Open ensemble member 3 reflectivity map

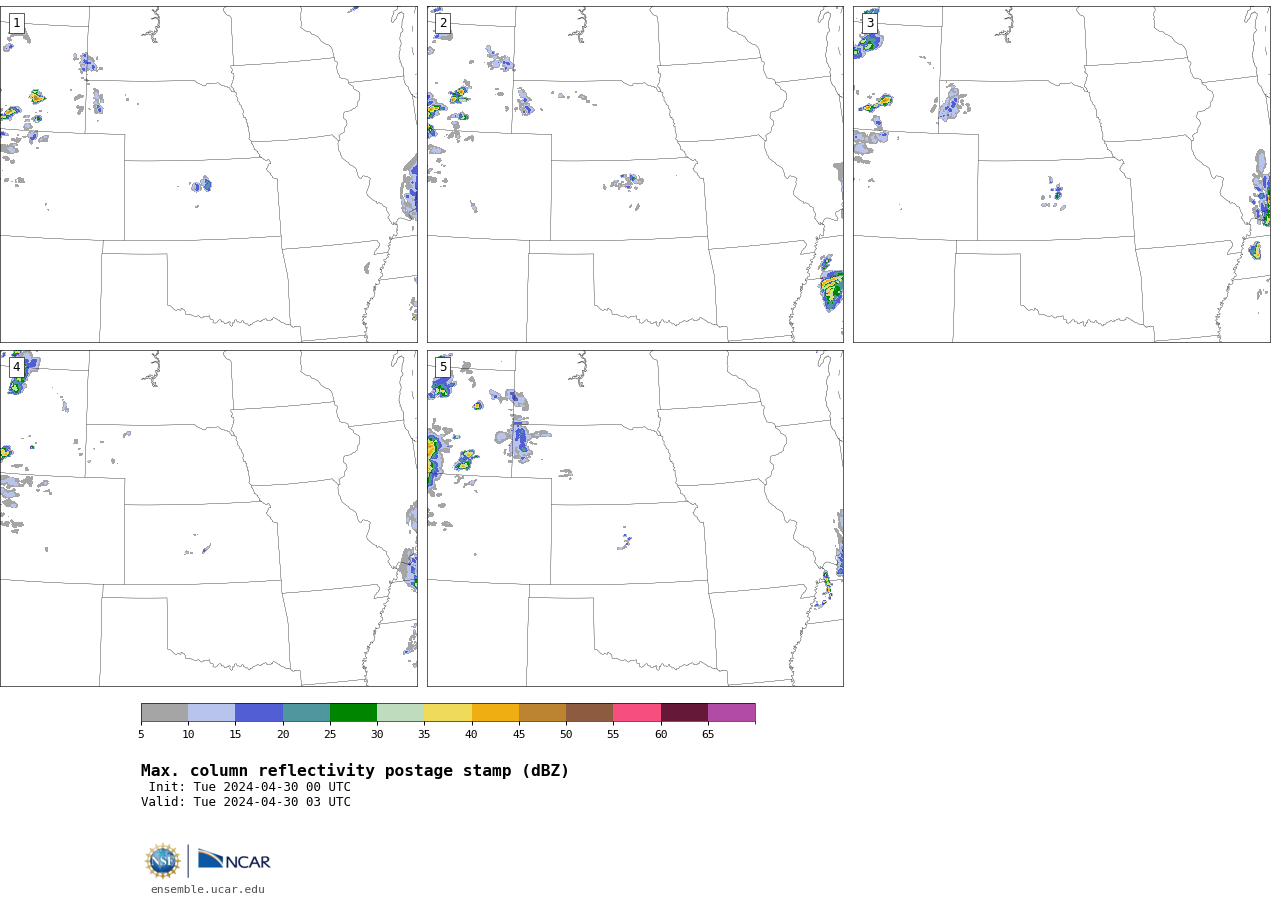click(x=1061, y=174)
